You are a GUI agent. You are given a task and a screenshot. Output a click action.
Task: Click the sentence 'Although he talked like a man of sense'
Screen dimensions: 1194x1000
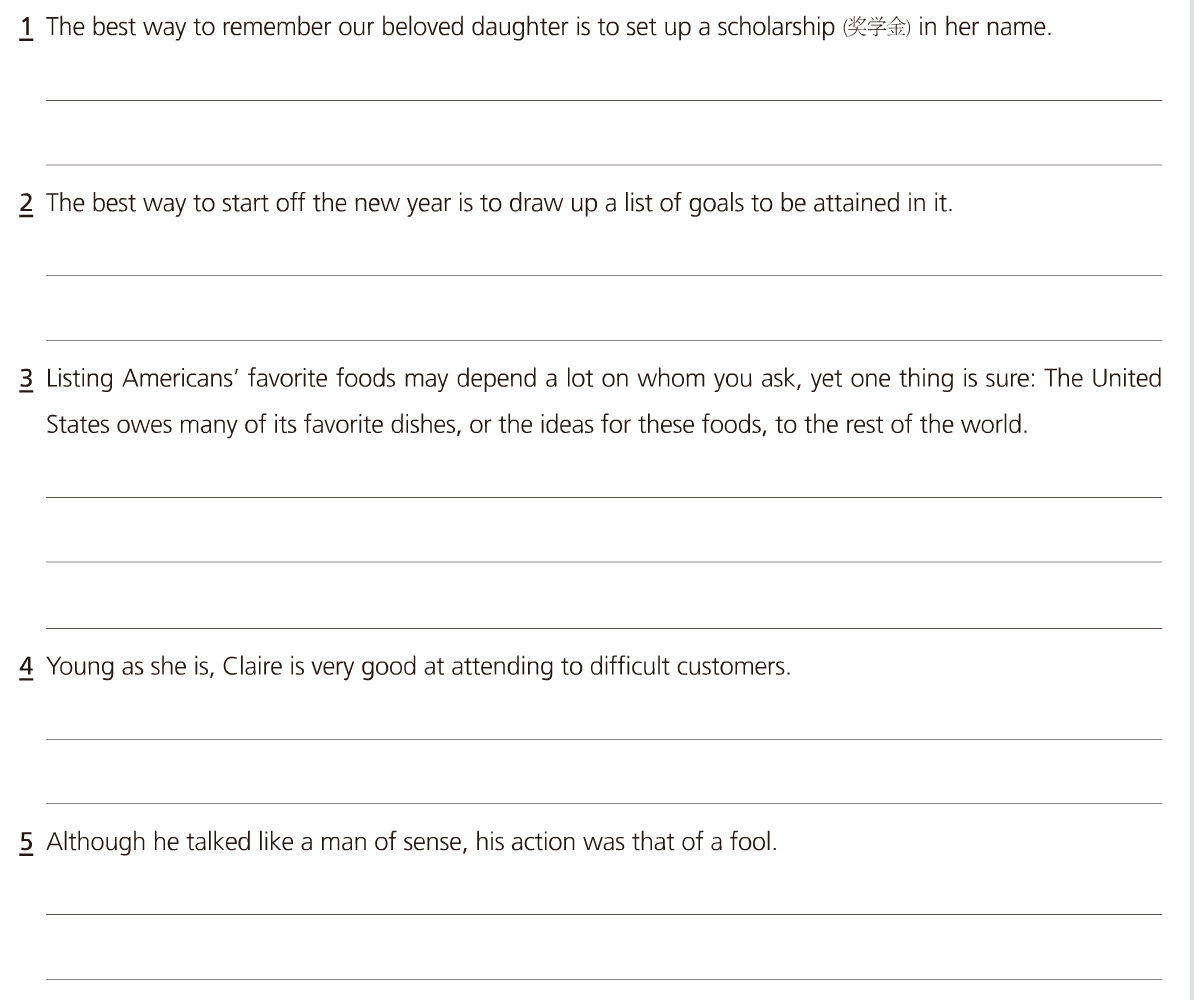pyautogui.click(x=411, y=843)
